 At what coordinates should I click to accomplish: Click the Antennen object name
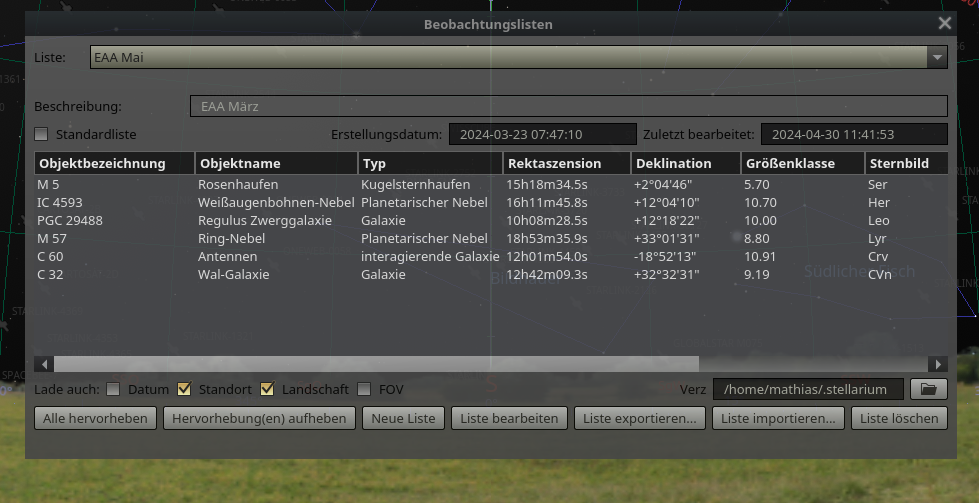coord(227,256)
